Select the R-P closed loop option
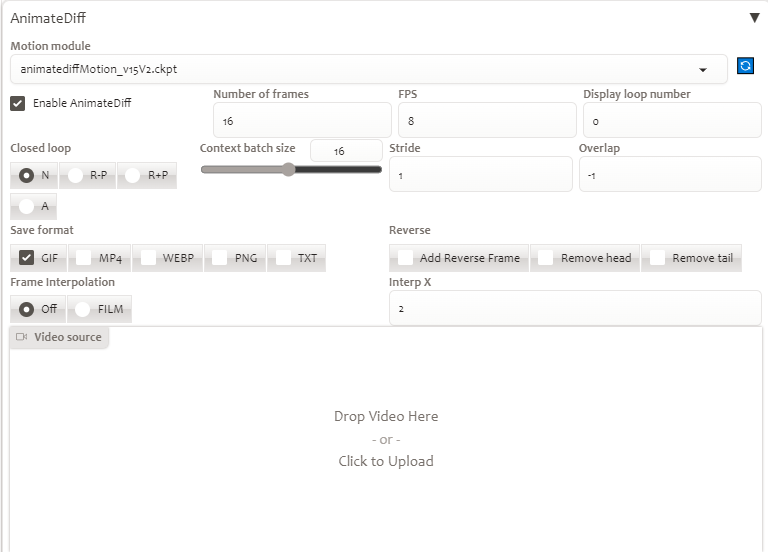 point(75,175)
